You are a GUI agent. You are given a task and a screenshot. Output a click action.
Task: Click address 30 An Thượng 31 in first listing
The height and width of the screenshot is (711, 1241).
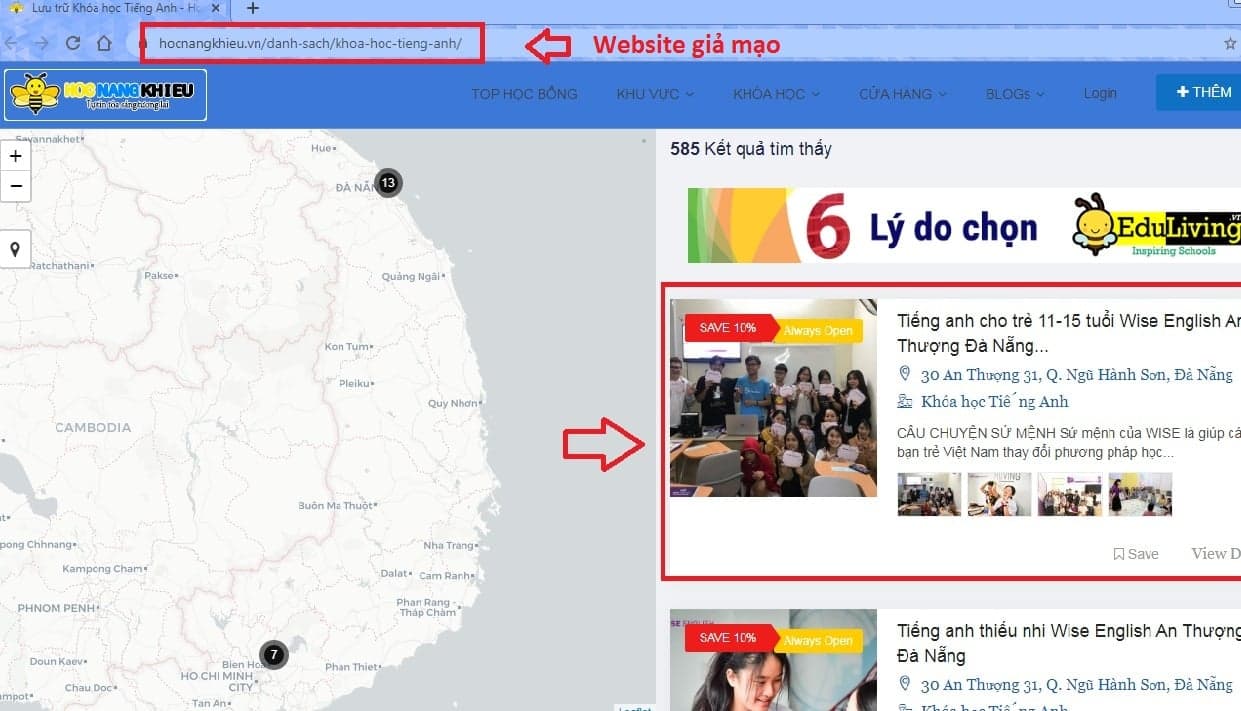coord(1076,375)
